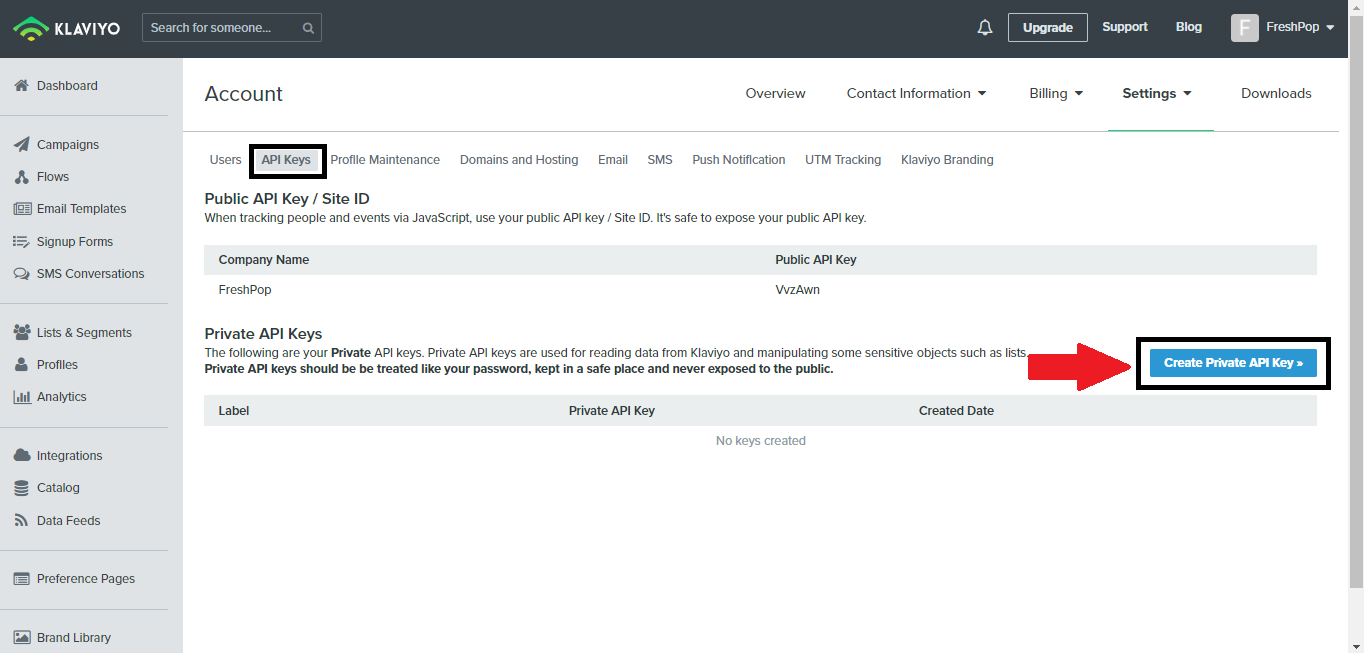Viewport: 1364px width, 653px height.
Task: Select the API Keys sub-tab
Action: point(286,160)
